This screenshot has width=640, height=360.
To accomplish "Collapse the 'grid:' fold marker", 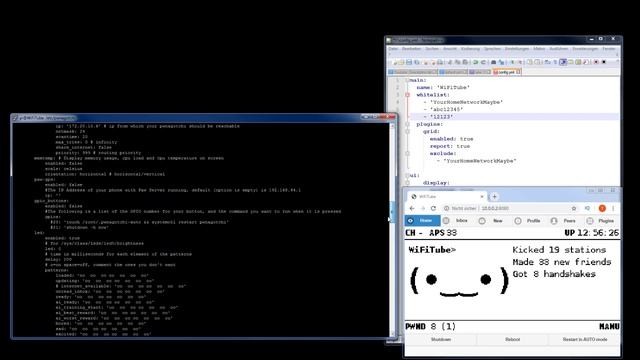I will 407,131.
